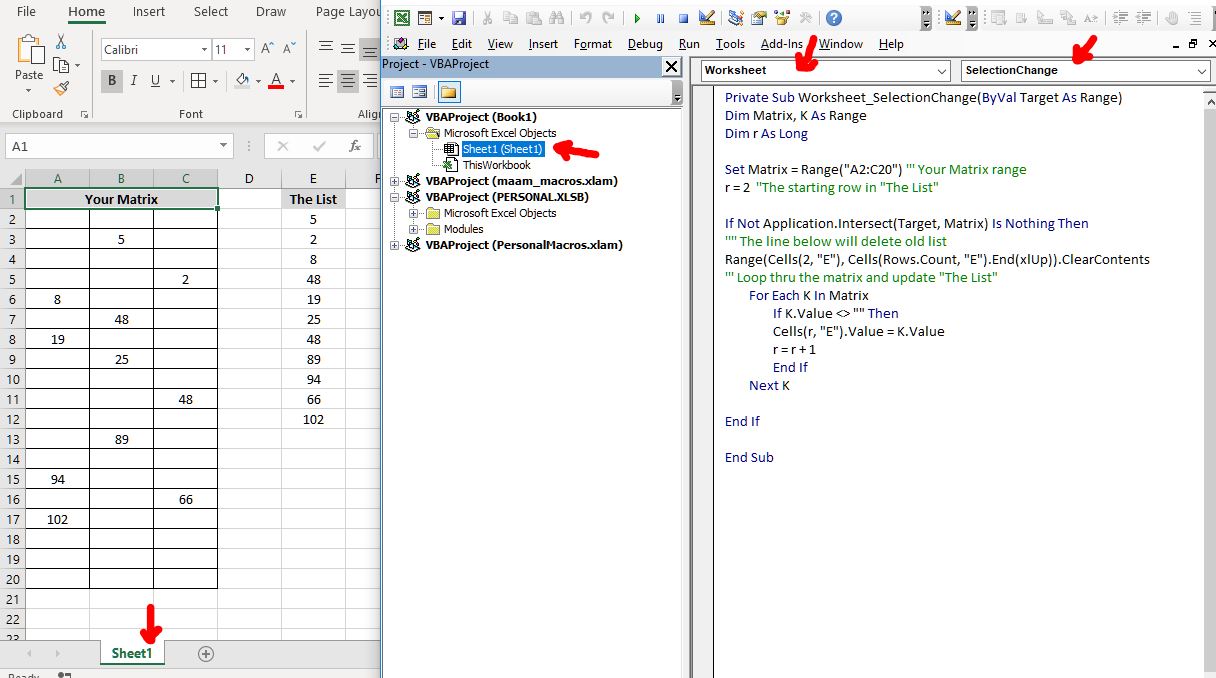Click the Copy icon in Excel Clipboard group
Image resolution: width=1216 pixels, height=678 pixels.
click(x=60, y=65)
